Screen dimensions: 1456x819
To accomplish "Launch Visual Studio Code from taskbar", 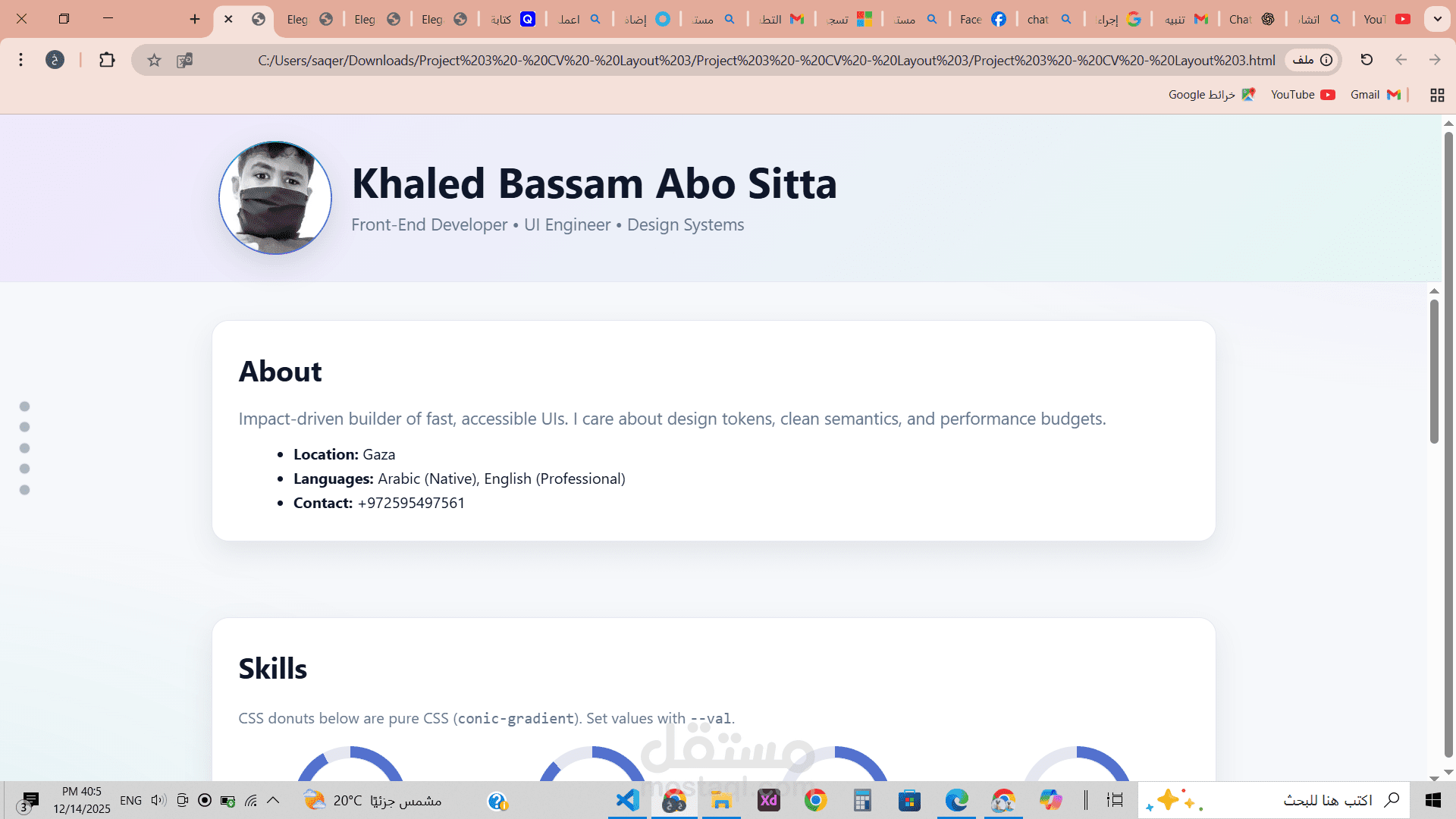I will click(628, 800).
